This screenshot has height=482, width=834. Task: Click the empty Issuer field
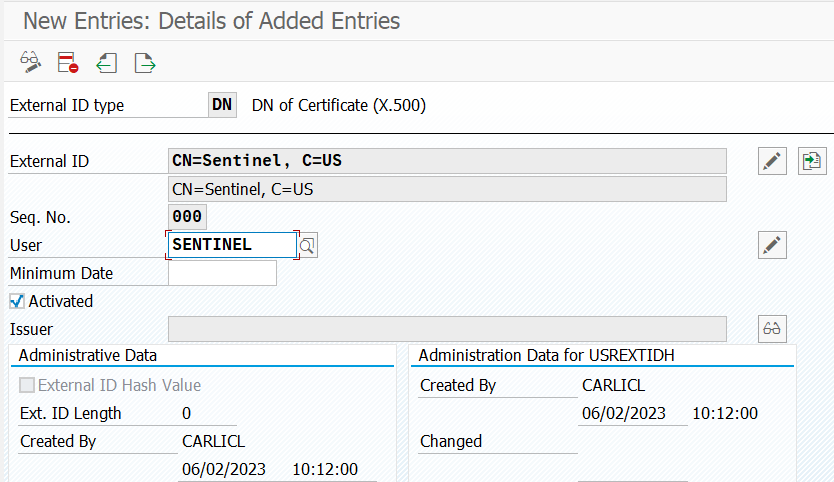447,329
